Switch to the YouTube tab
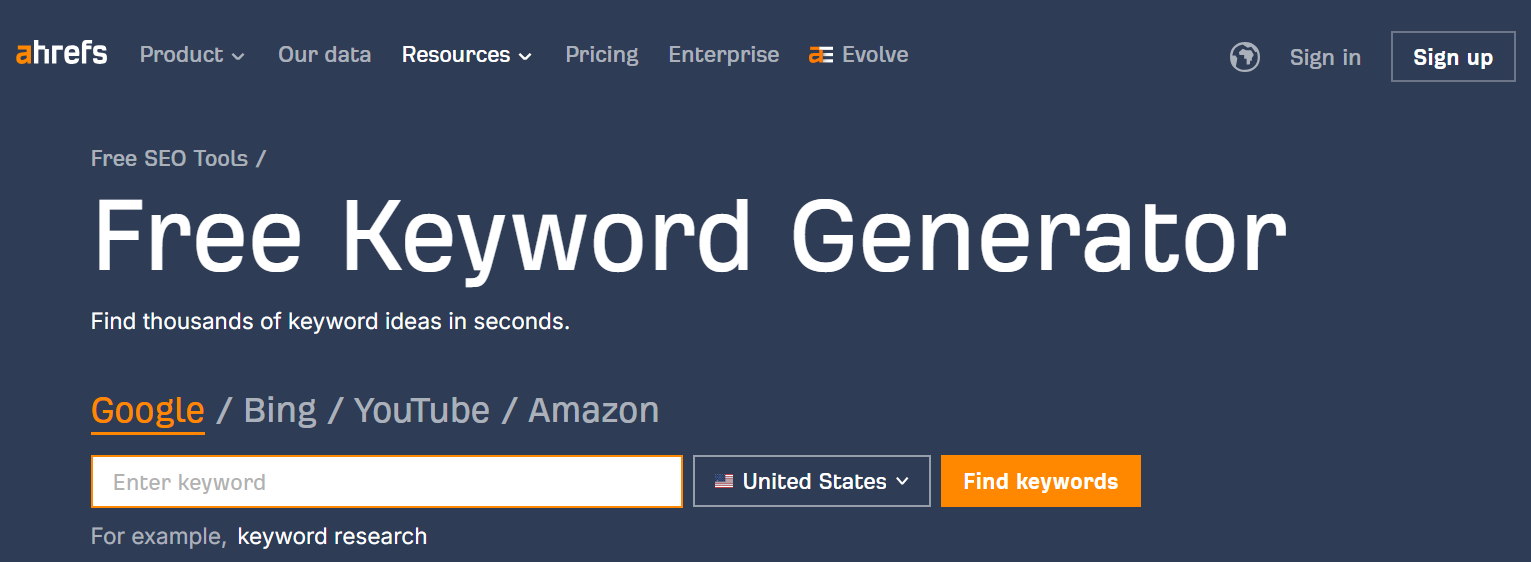Screen dimensions: 1531x562 pyautogui.click(x=422, y=410)
